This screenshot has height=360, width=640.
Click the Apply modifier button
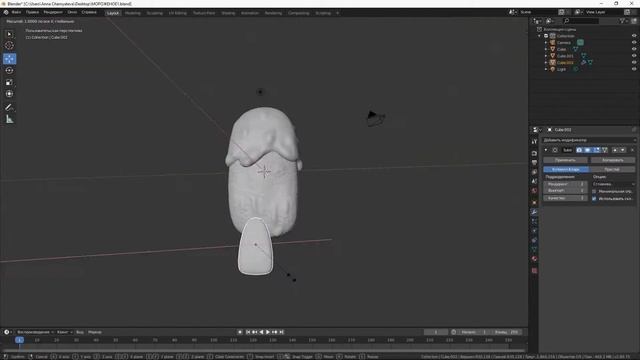point(565,160)
